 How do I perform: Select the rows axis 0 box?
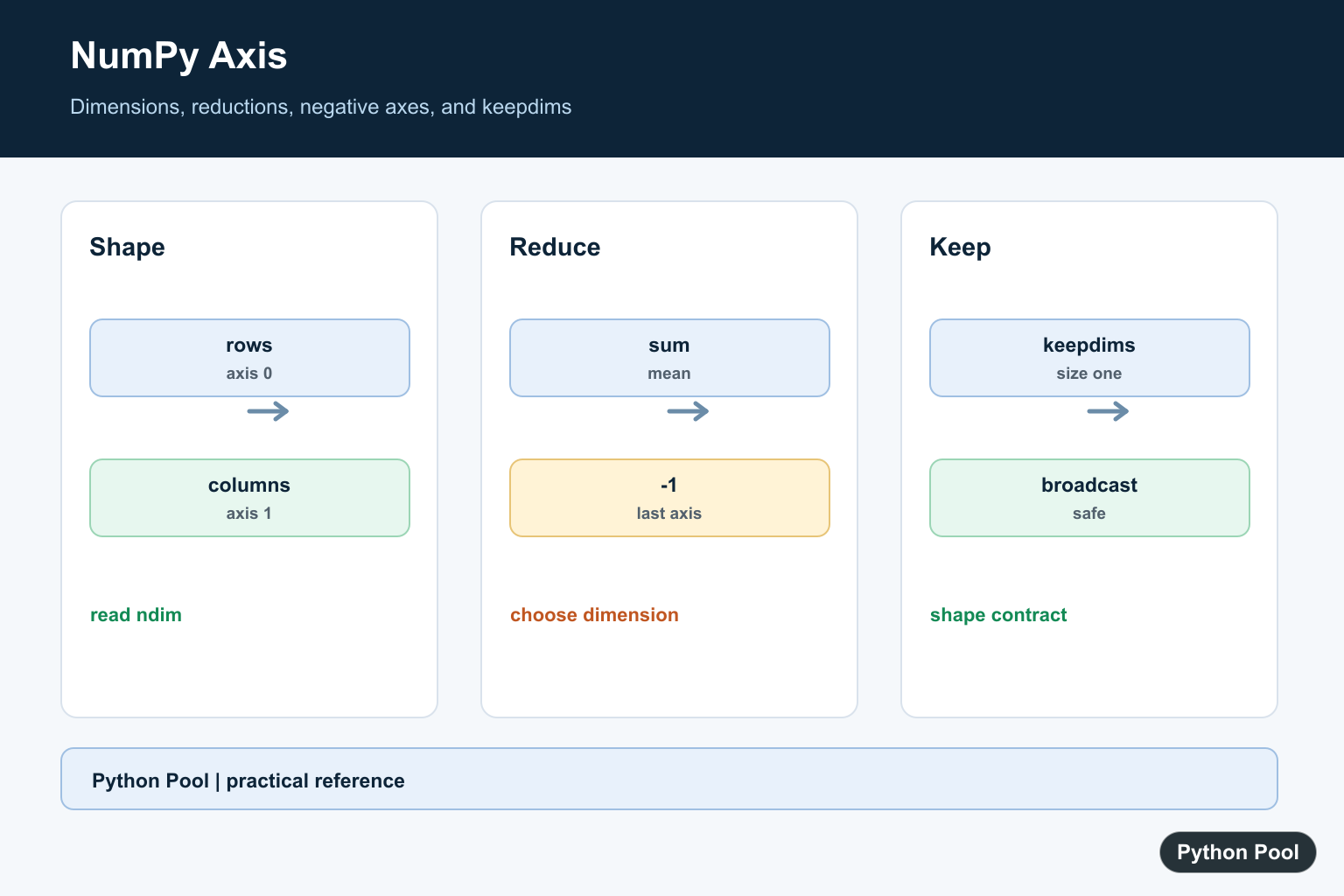point(249,358)
